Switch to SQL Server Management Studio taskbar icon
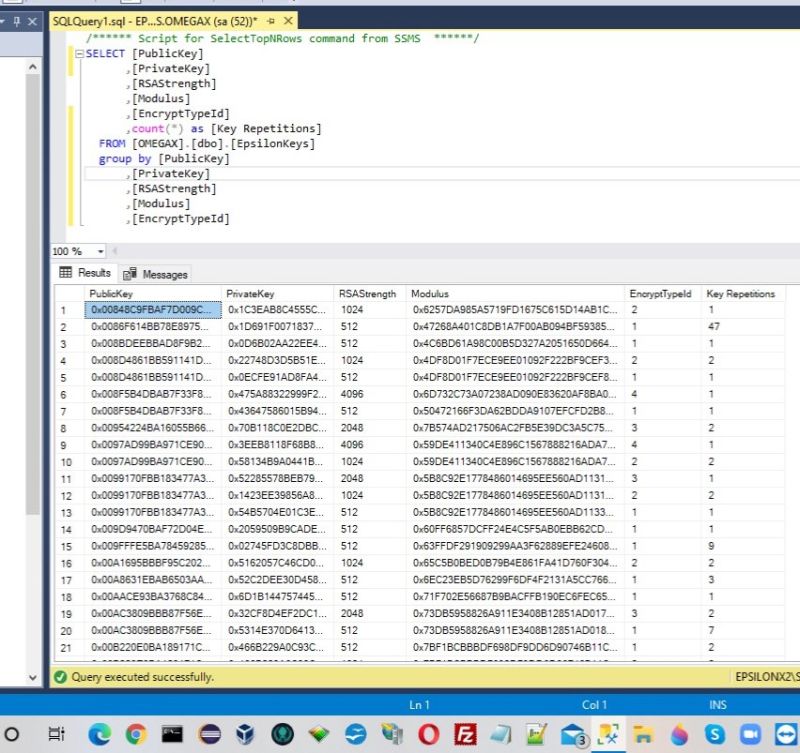 [x=608, y=734]
